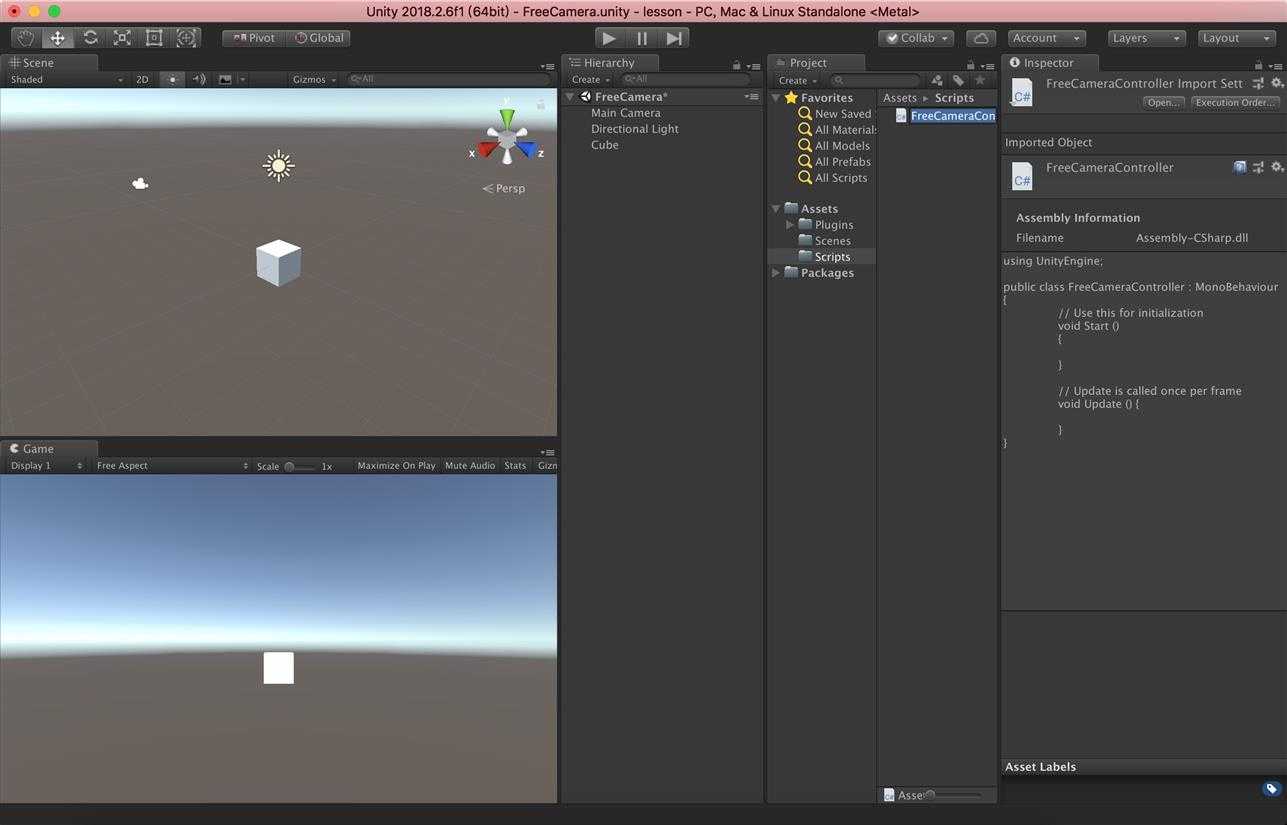Select the Move tool

click(x=58, y=38)
